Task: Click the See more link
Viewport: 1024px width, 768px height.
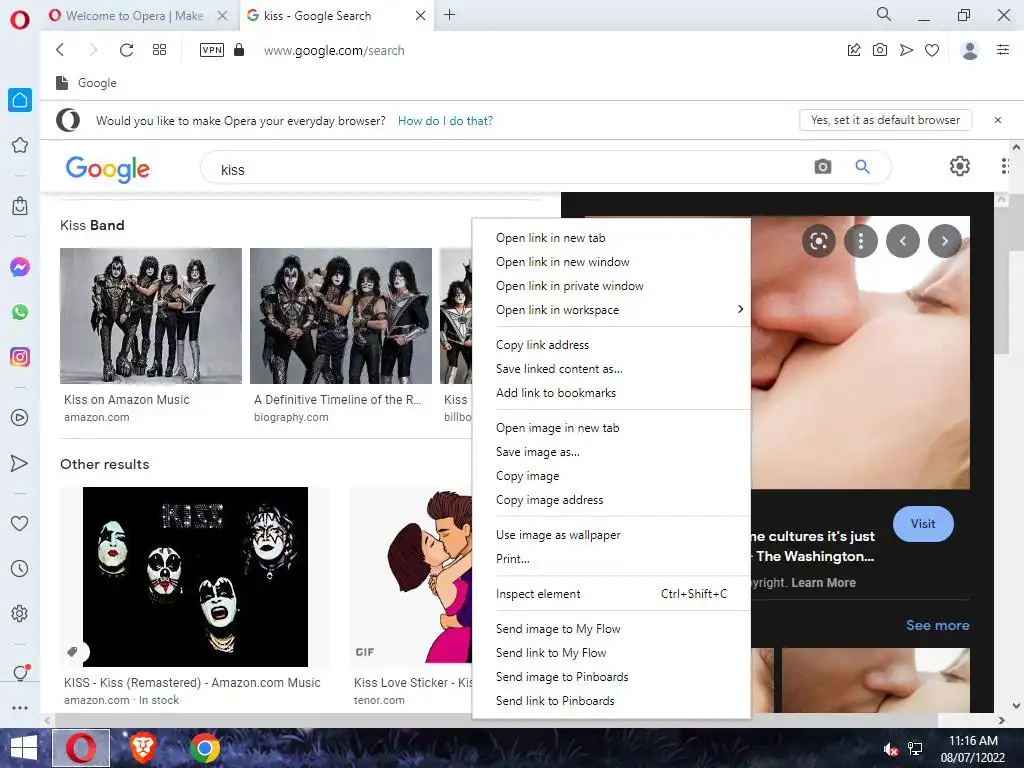Action: (x=937, y=625)
